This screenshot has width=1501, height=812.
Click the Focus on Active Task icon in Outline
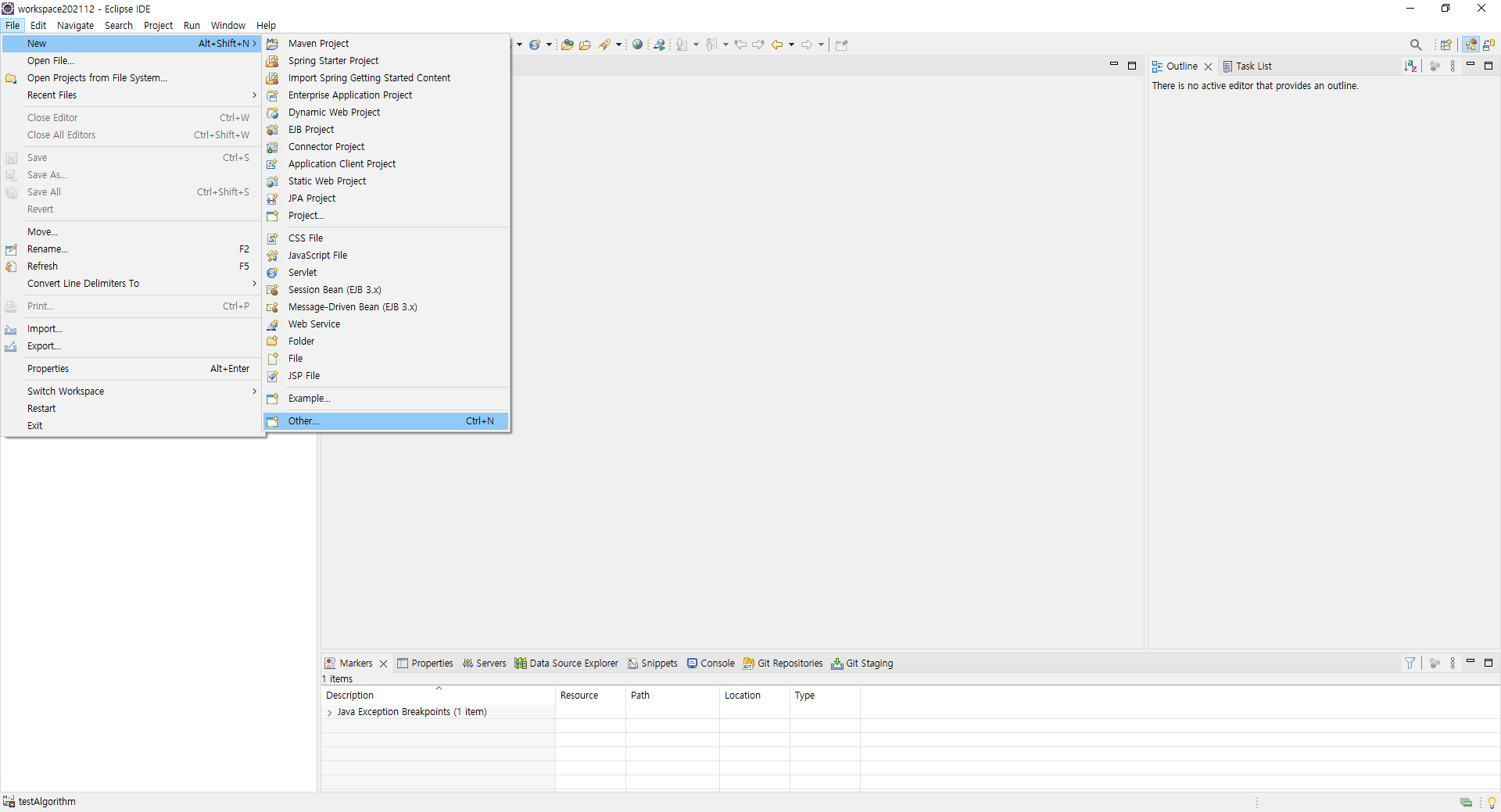(x=1435, y=66)
